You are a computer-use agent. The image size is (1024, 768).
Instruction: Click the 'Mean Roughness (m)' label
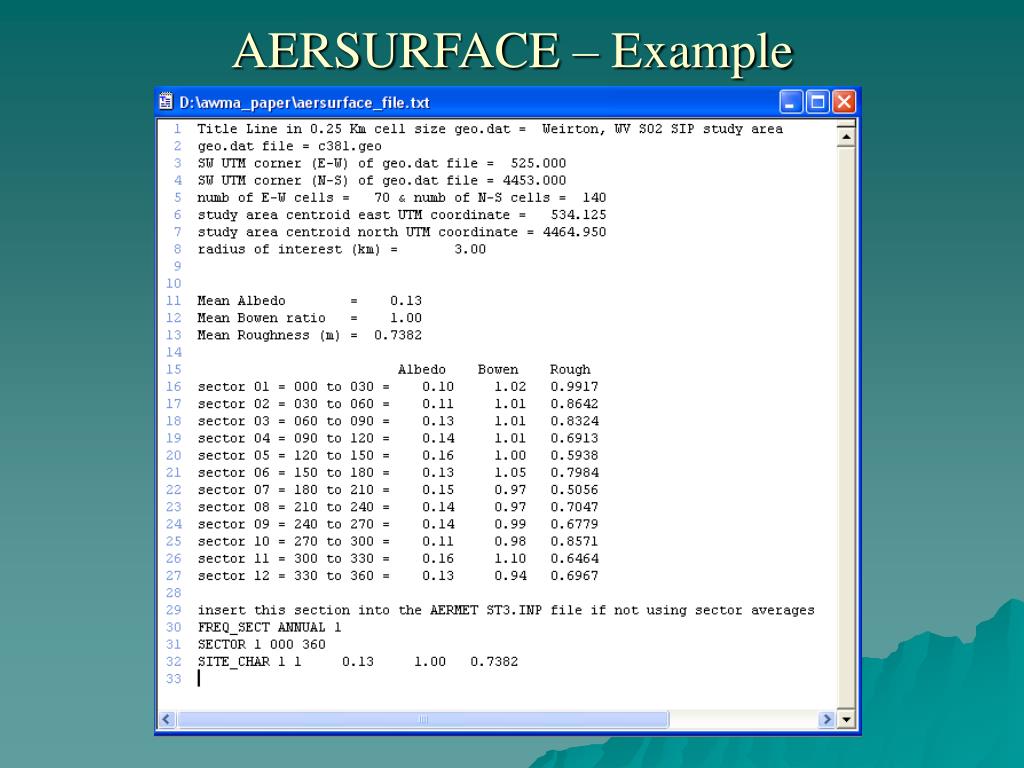268,335
